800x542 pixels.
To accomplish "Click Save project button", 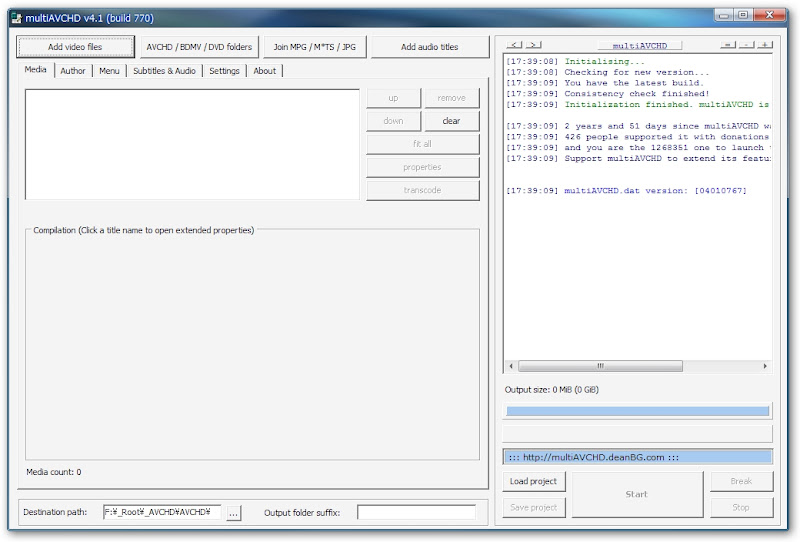I will (x=534, y=507).
